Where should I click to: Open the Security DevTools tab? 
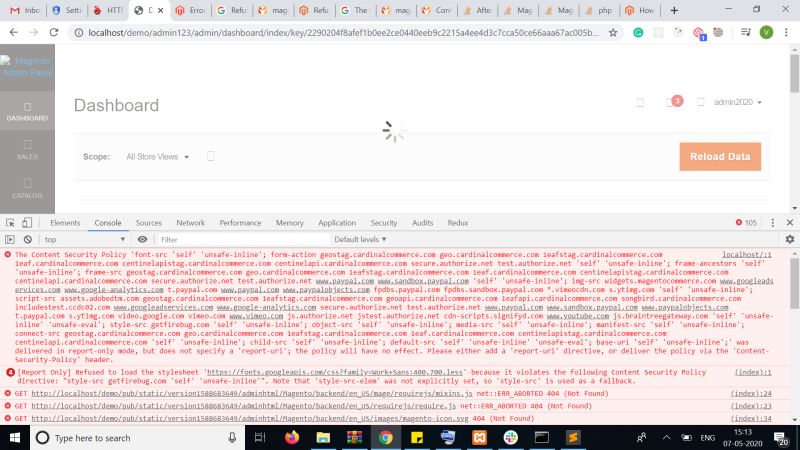[x=384, y=223]
